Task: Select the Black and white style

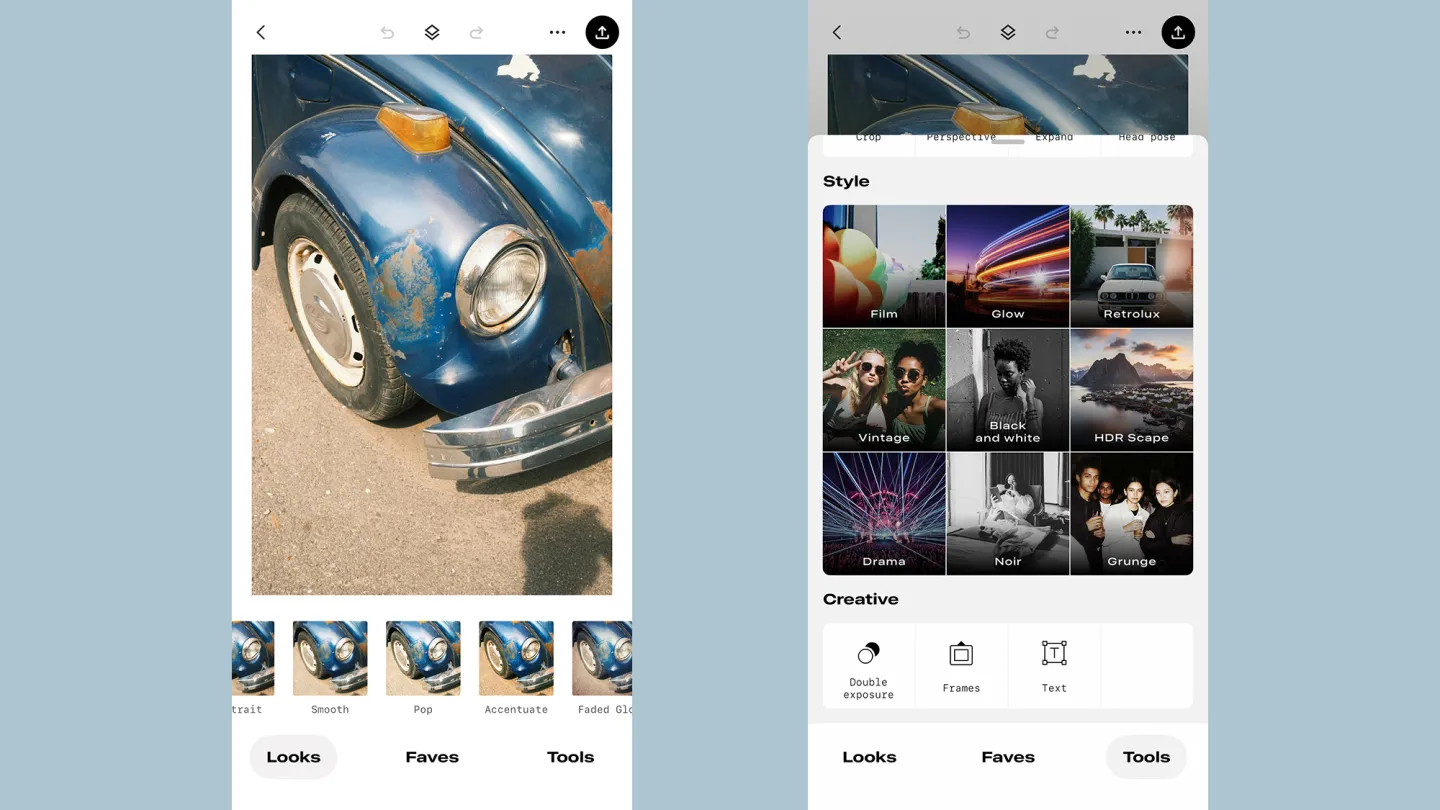Action: [x=1008, y=390]
